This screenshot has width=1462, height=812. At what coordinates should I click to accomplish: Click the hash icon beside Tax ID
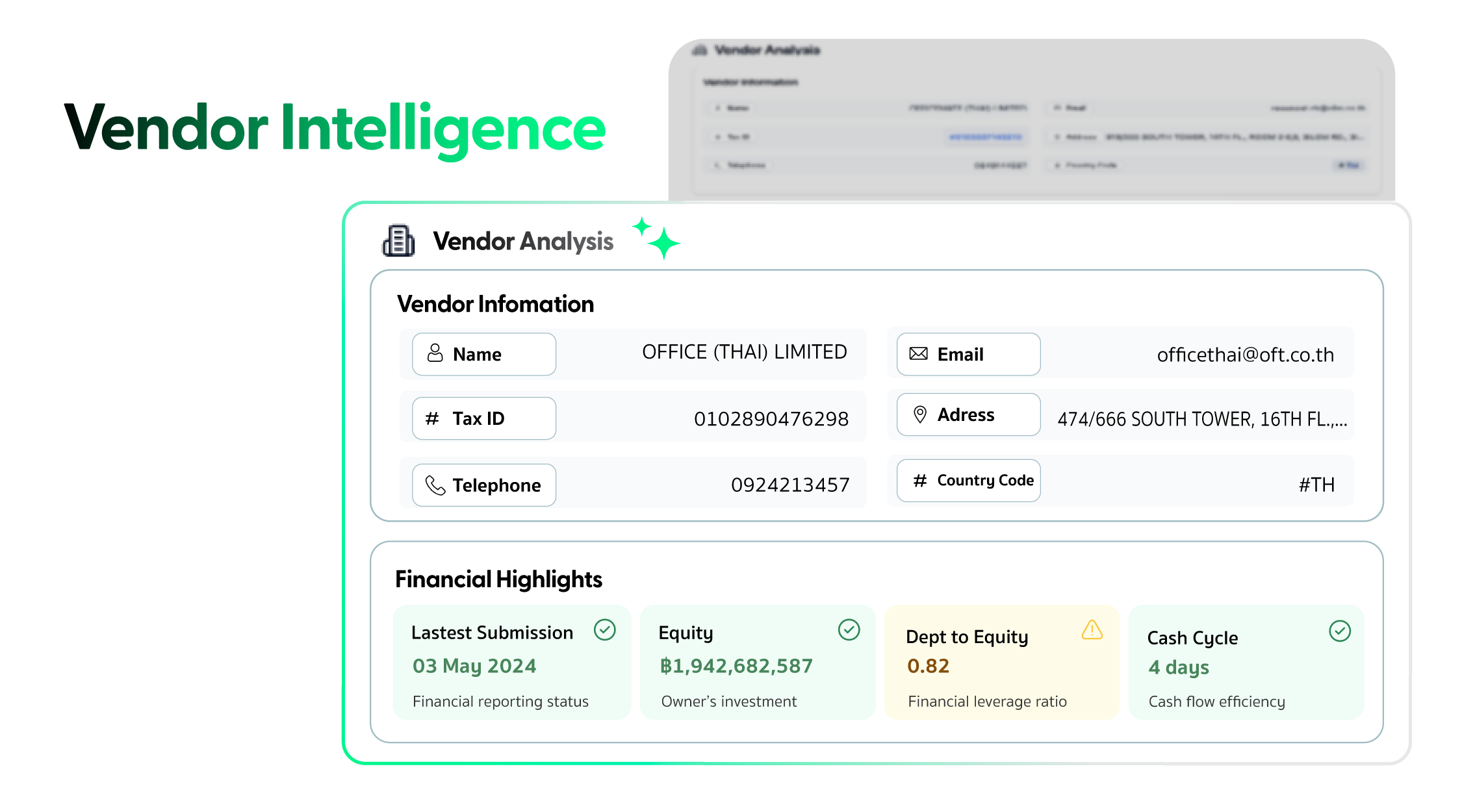[x=432, y=418]
